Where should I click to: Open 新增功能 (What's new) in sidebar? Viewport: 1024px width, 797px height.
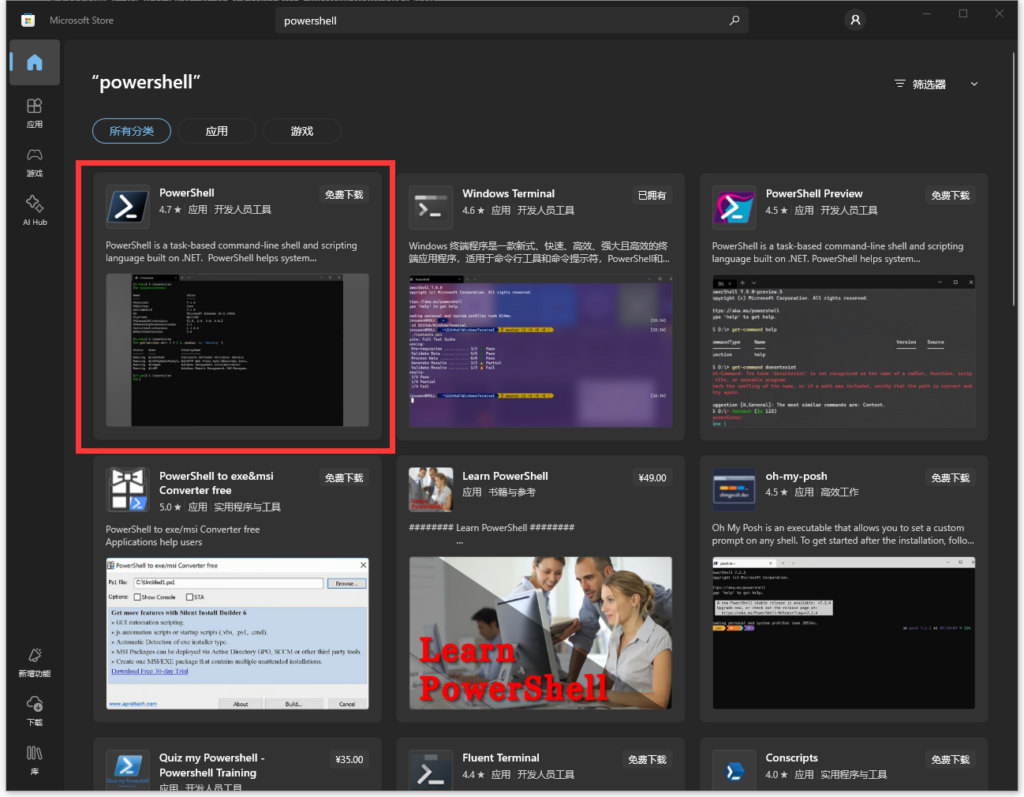coord(35,662)
